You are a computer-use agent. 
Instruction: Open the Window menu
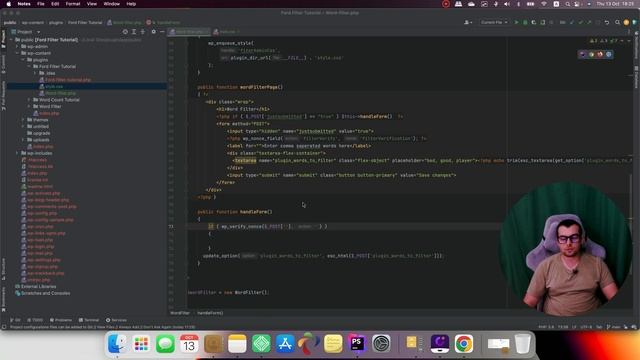tap(111, 4)
